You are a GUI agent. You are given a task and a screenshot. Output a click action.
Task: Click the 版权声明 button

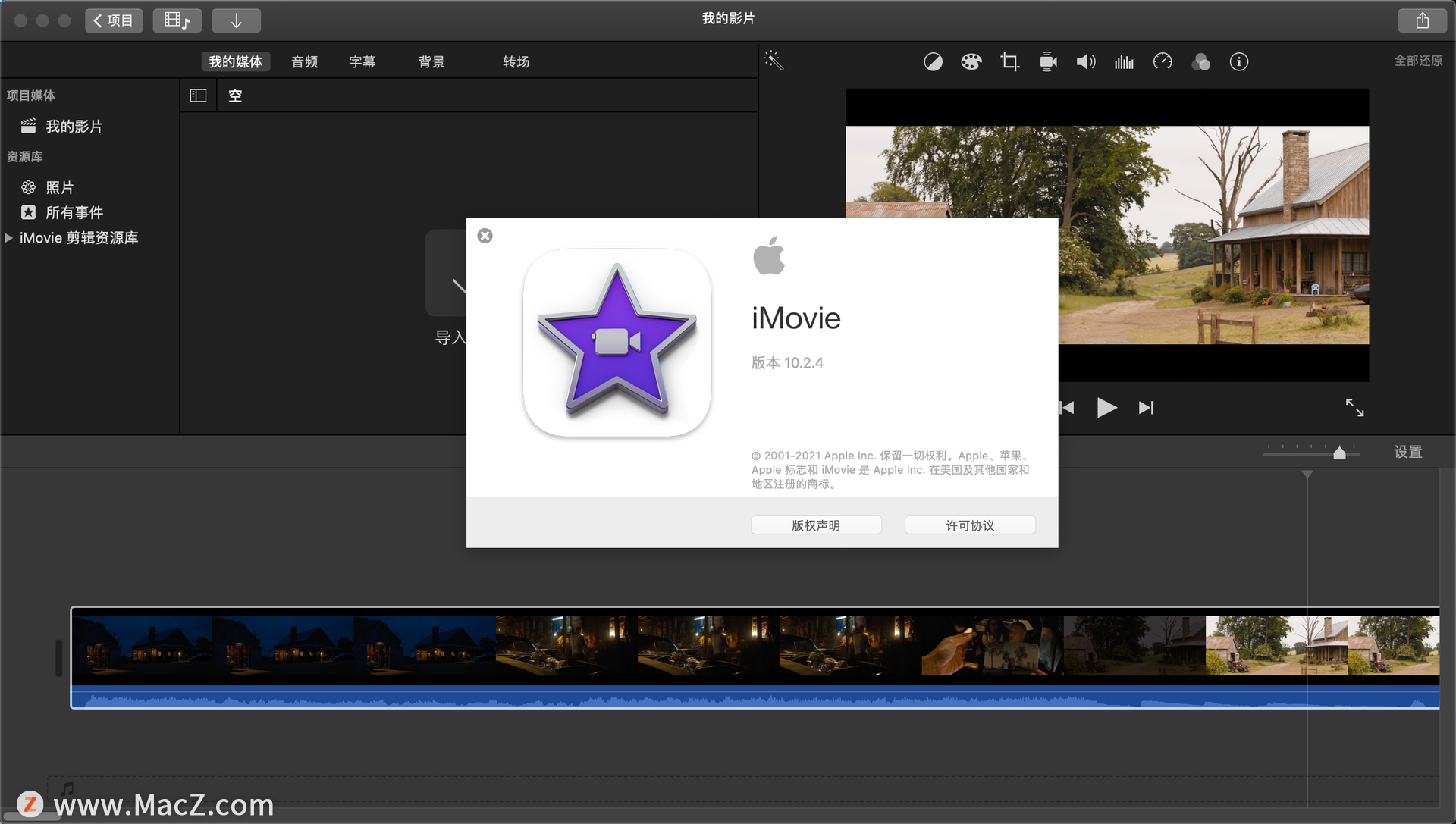(819, 524)
